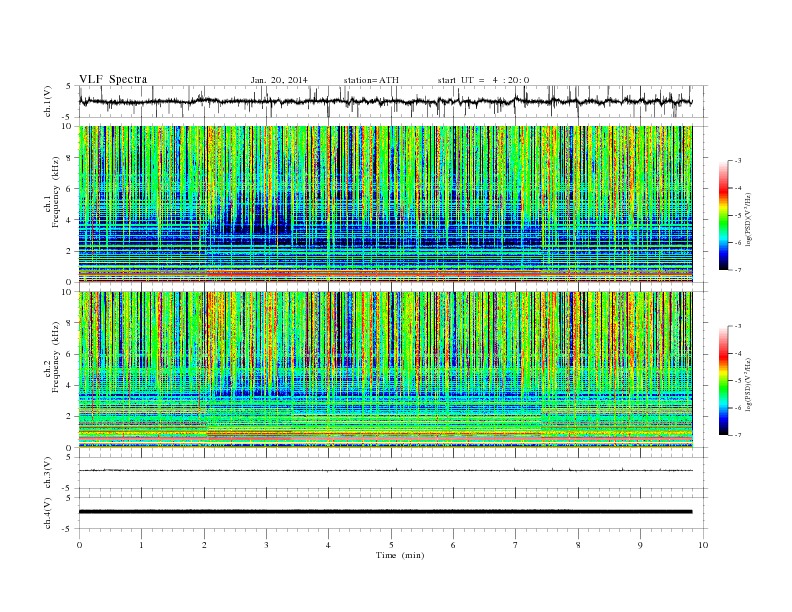Click the "2" tick on the time axis
The image size is (792, 612).
pyautogui.click(x=204, y=545)
